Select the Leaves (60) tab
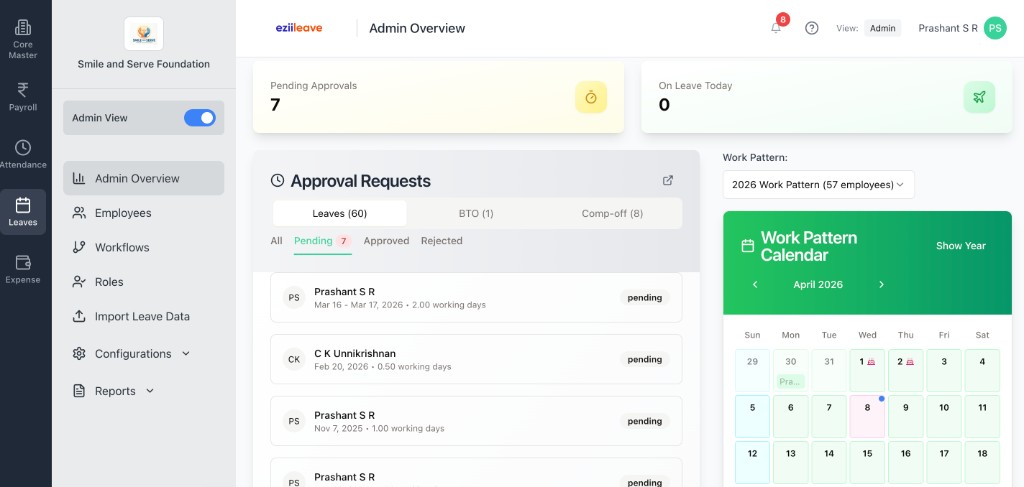 tap(340, 213)
